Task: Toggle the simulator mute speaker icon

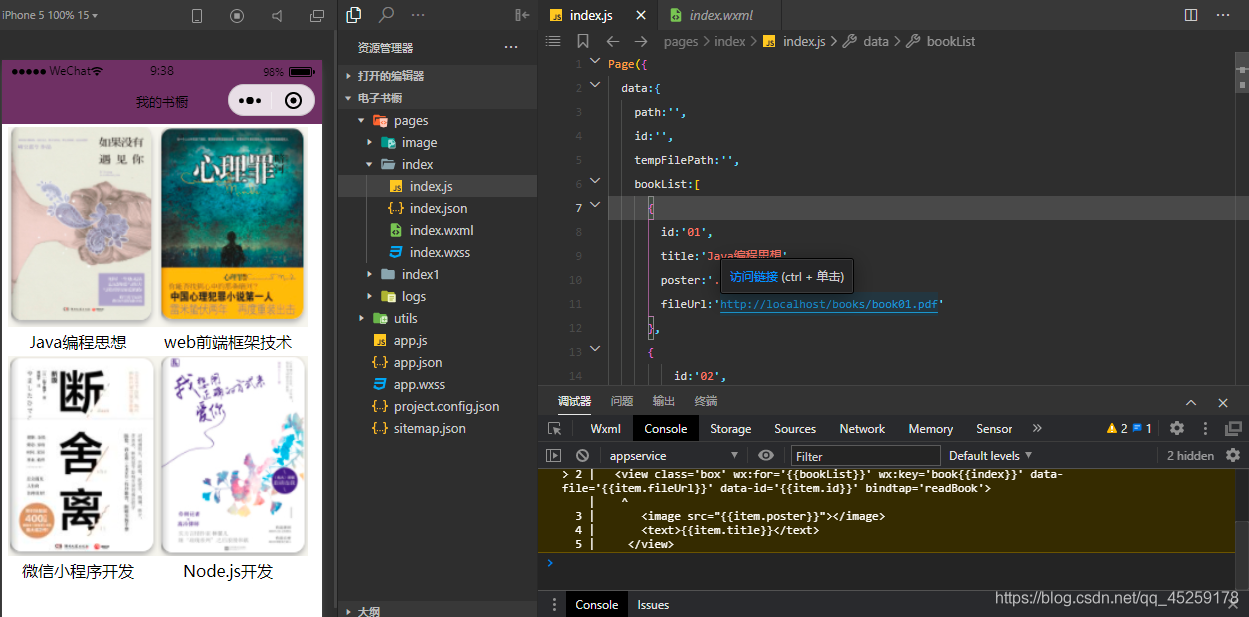Action: pyautogui.click(x=277, y=16)
